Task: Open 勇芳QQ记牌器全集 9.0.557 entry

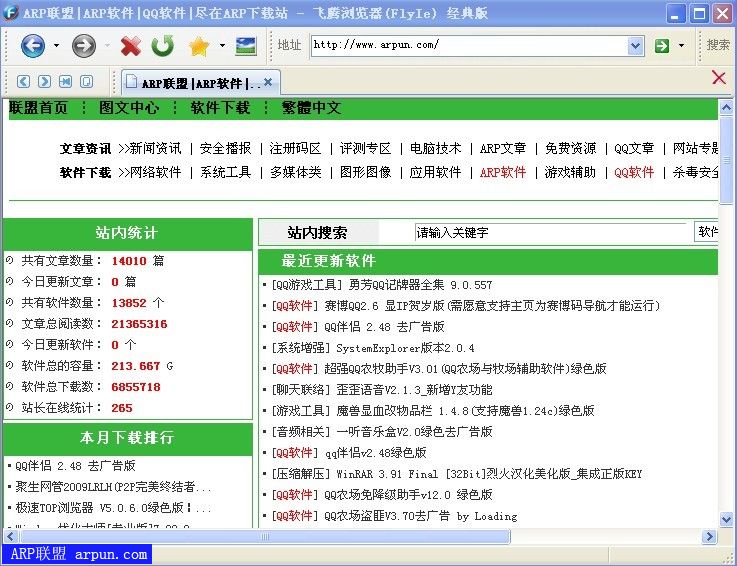Action: (x=420, y=285)
